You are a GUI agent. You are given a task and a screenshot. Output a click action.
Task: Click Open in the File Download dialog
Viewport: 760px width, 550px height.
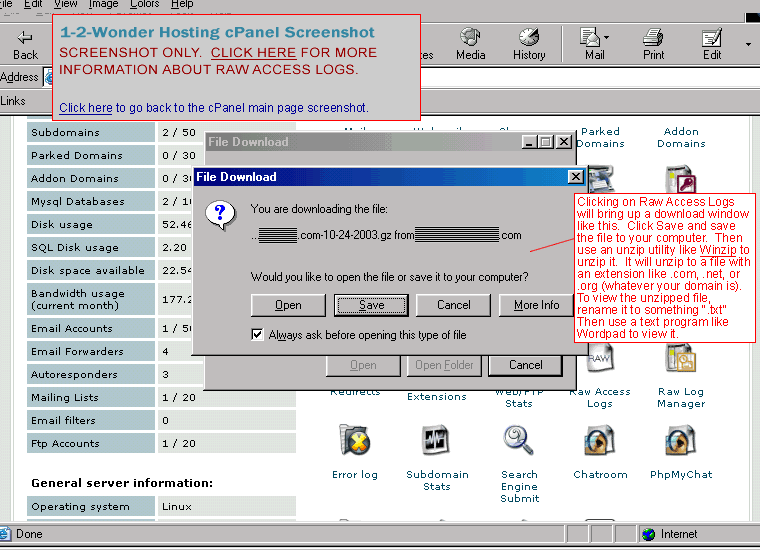[288, 305]
